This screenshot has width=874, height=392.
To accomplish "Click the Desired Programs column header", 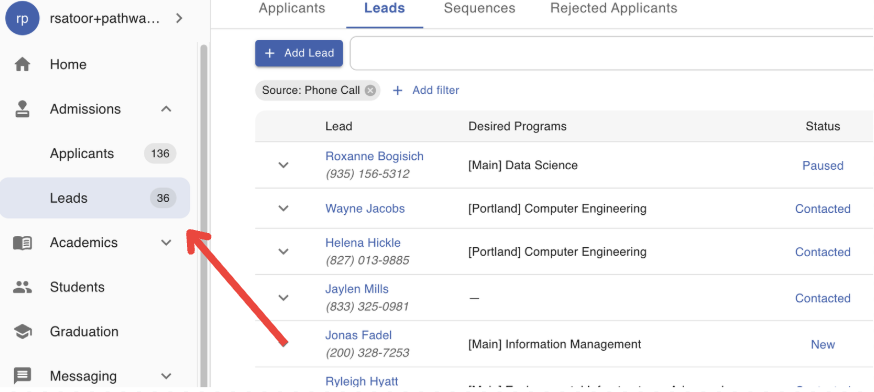I will (517, 126).
